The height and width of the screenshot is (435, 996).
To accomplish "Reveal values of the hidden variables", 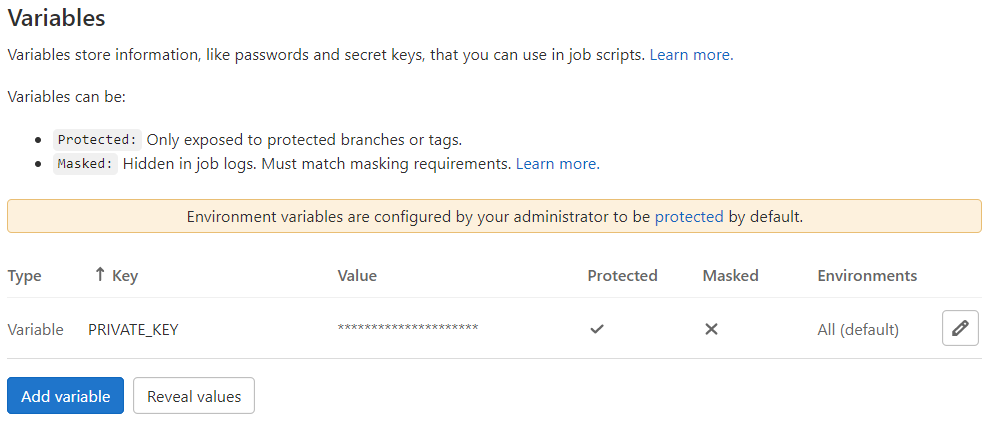I will click(194, 396).
